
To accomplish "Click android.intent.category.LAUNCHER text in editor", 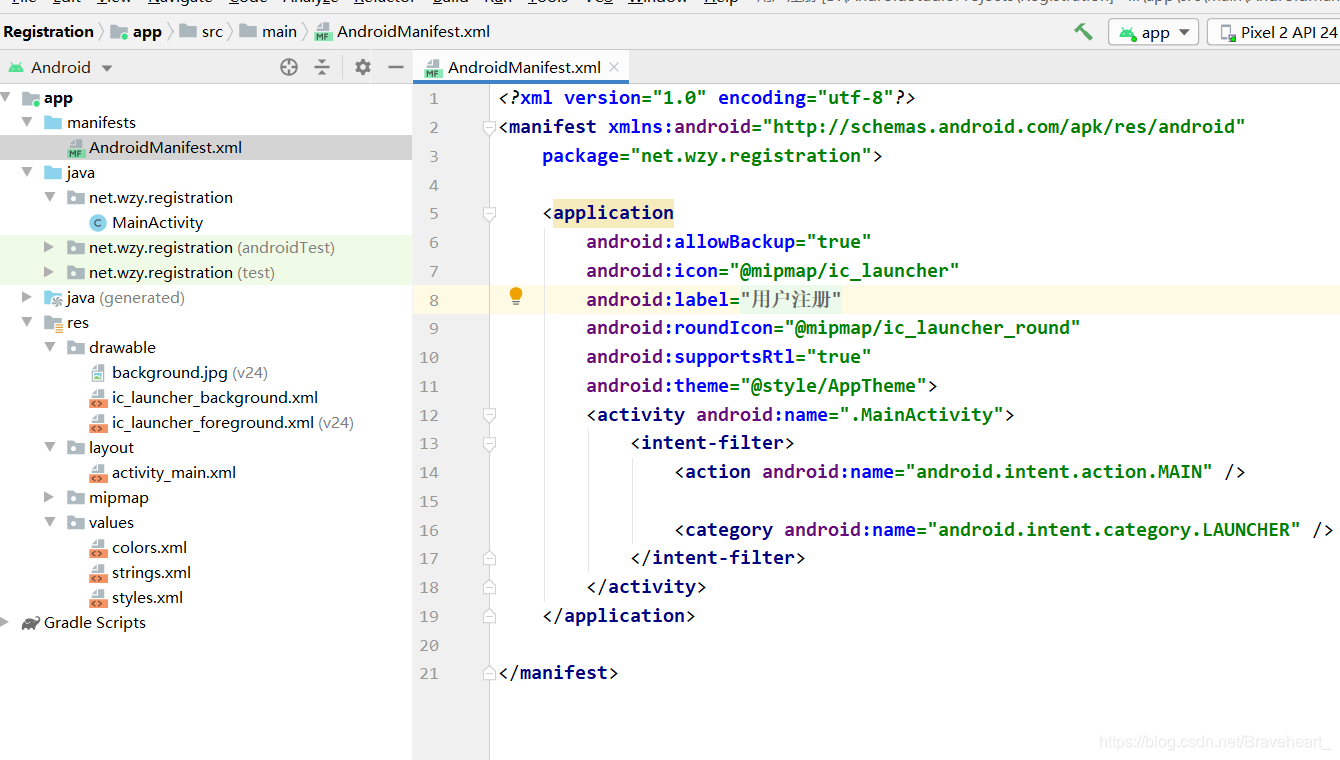I will click(x=1114, y=530).
